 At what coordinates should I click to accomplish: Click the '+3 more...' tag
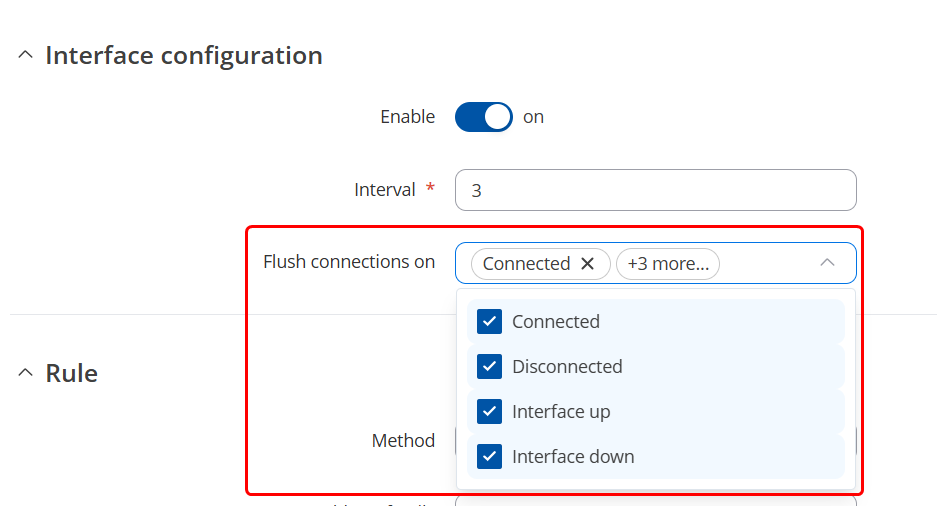667,263
